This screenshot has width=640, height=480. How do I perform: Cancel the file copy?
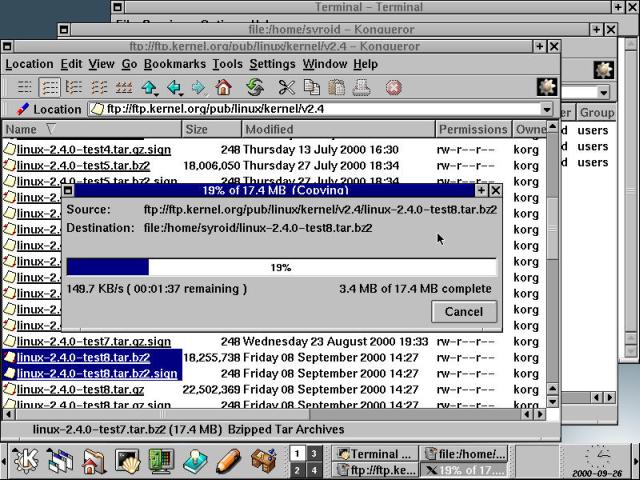point(463,311)
